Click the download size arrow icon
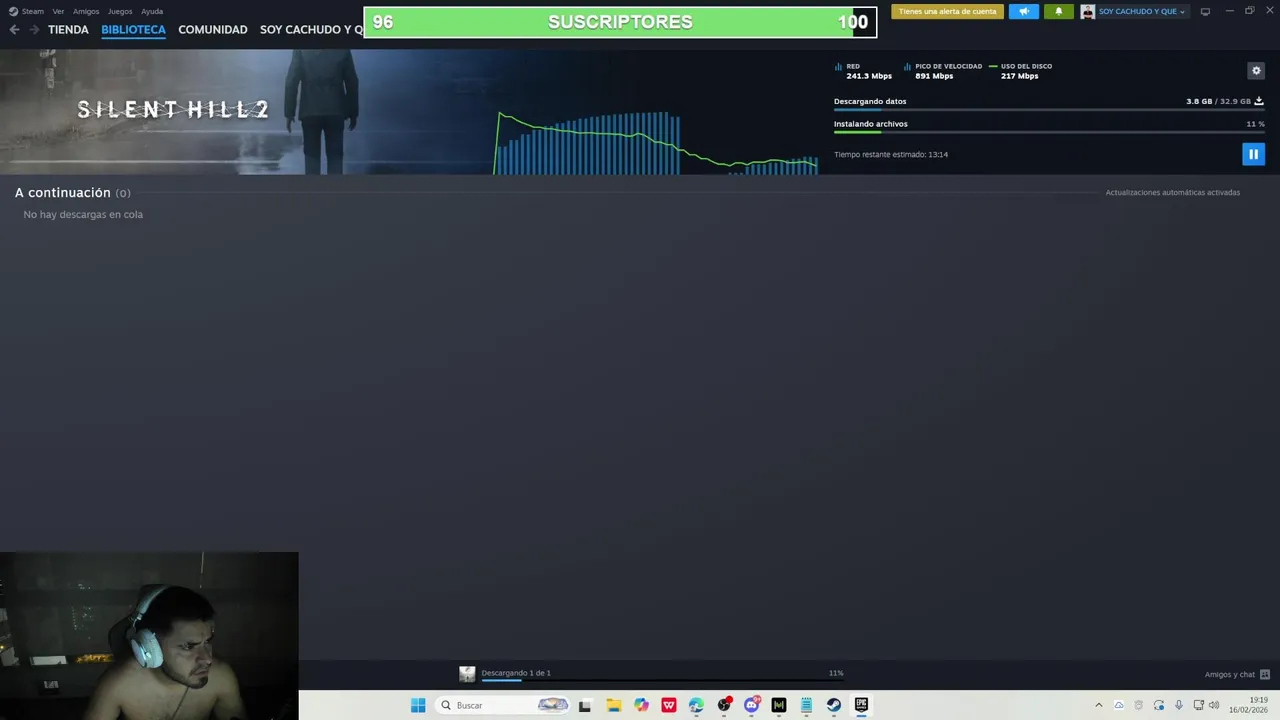Screen dimensions: 1280x720 1259,101
